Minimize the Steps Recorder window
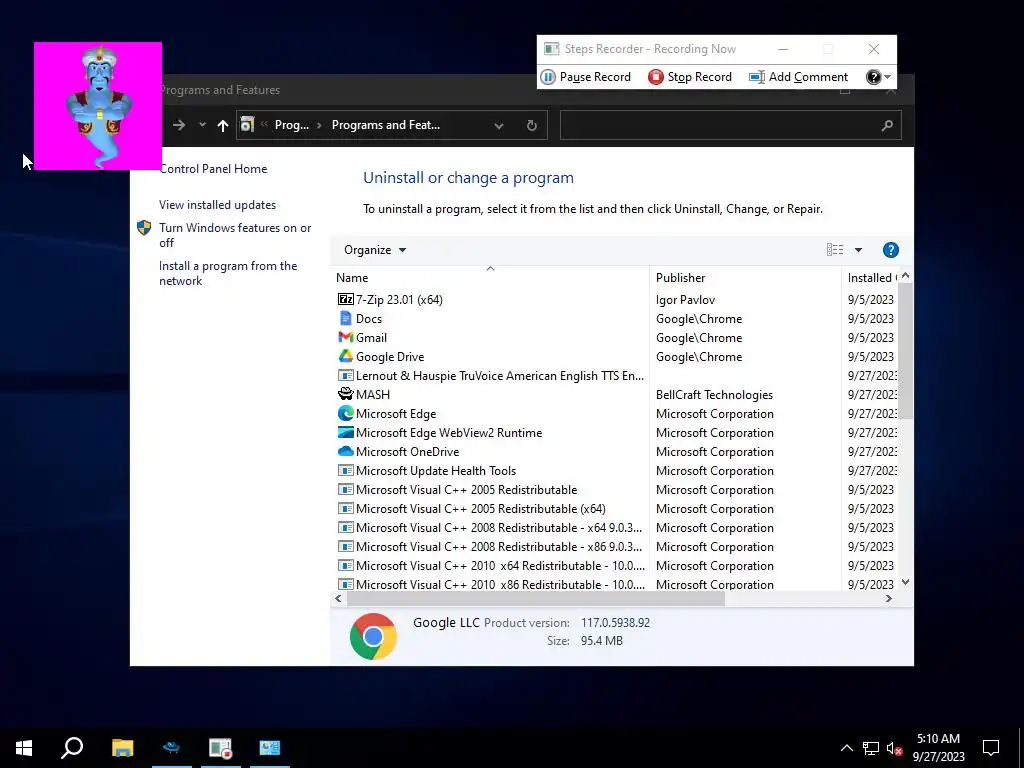Image resolution: width=1024 pixels, height=768 pixels. point(783,49)
